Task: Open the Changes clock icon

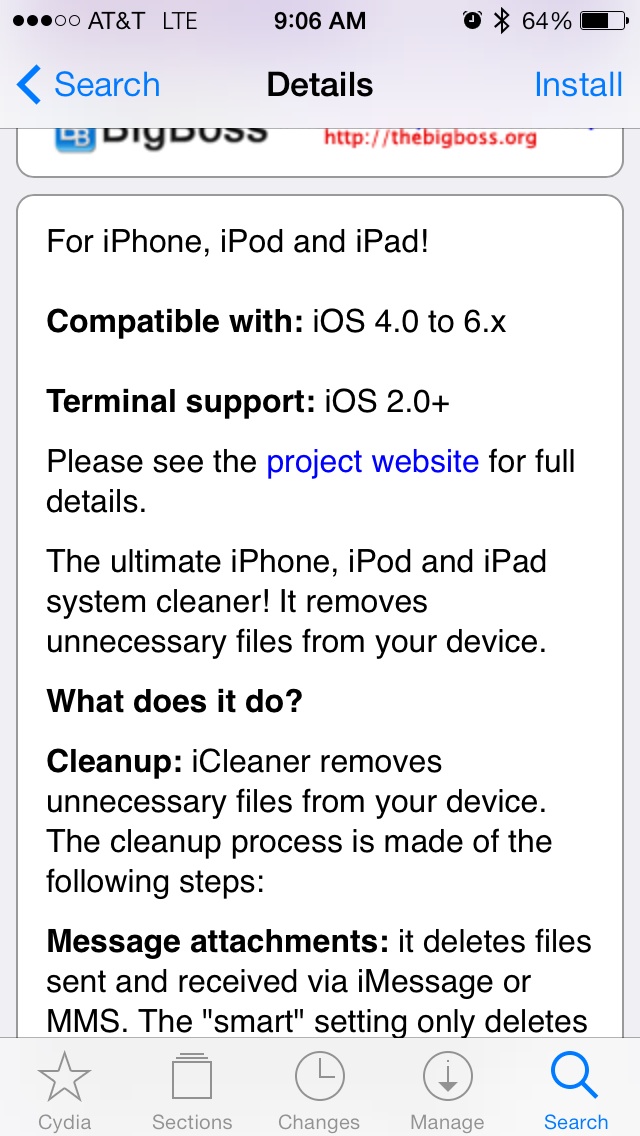Action: 320,1077
